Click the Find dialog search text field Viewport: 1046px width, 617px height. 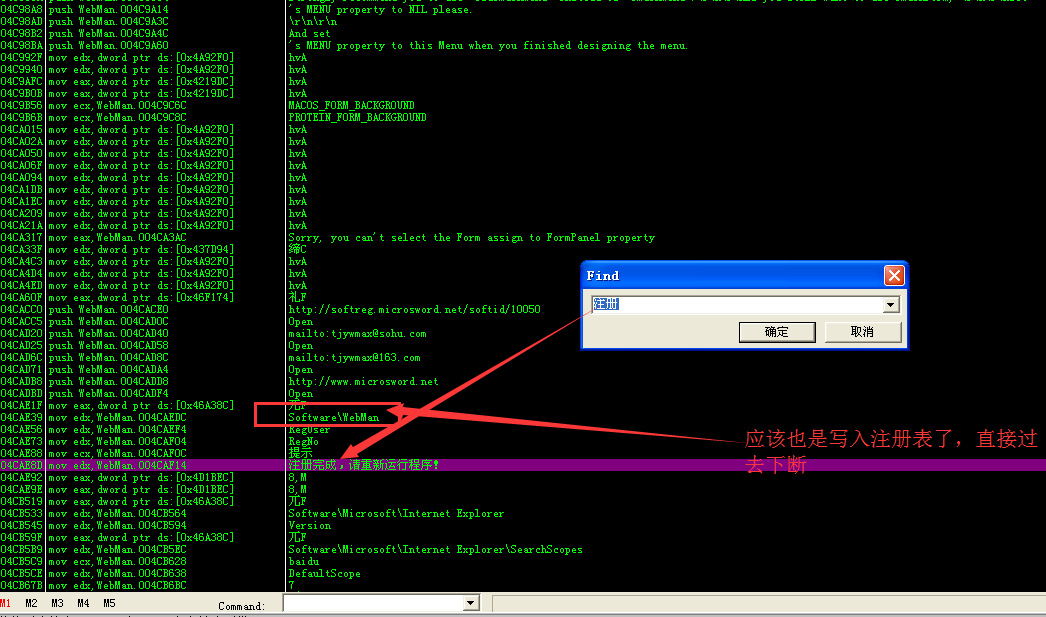click(736, 305)
